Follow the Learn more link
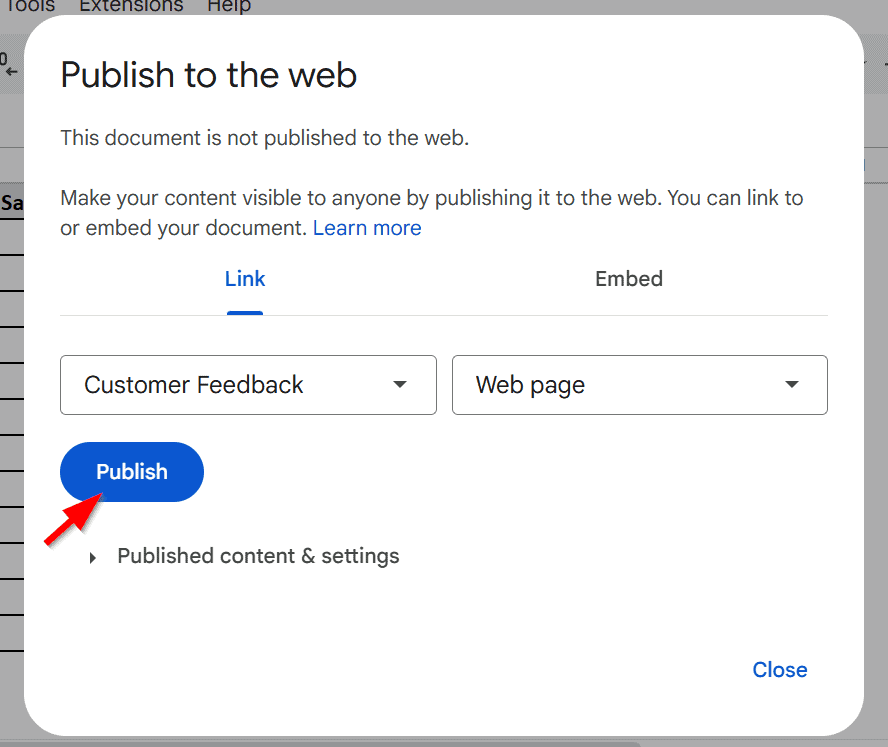888x747 pixels. [367, 228]
